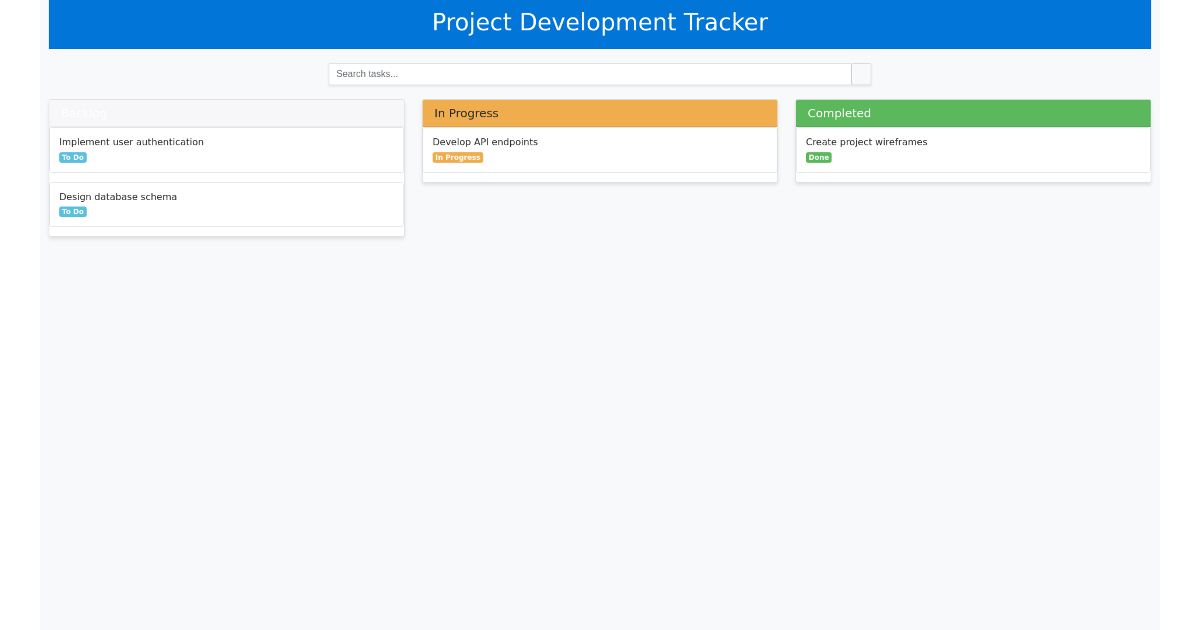Click the In Progress column header
Viewport: 1200px width, 630px height.
(599, 113)
